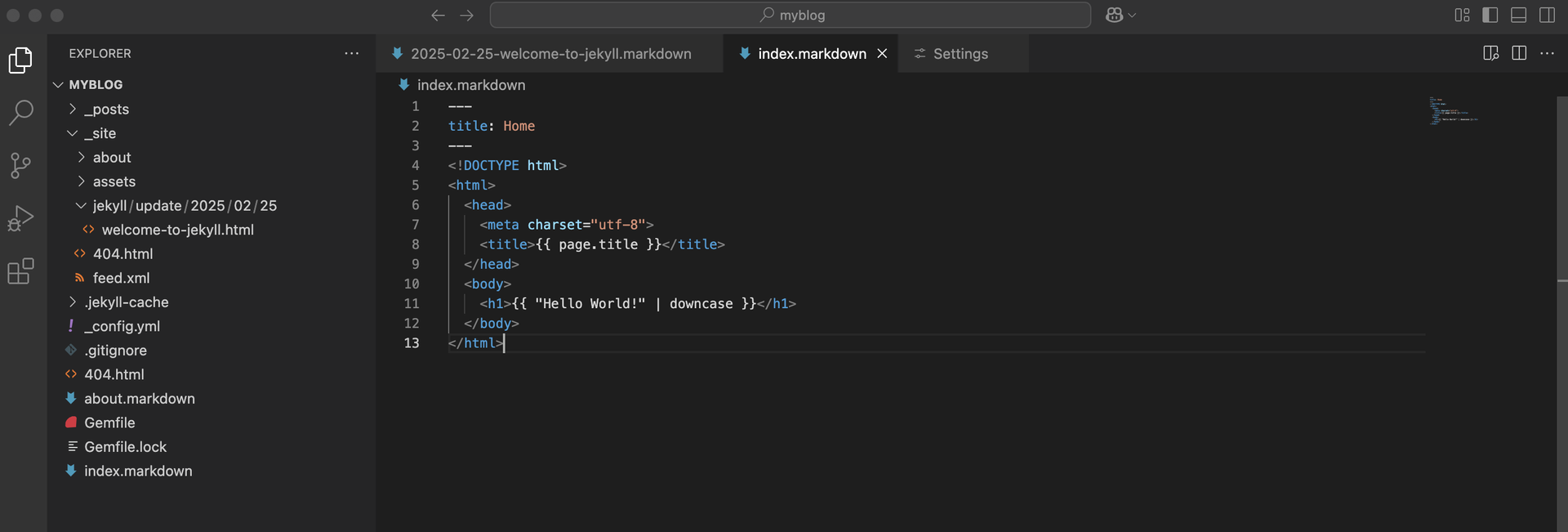Image resolution: width=1568 pixels, height=532 pixels.
Task: Switch to the 2025-02-25-welcome-to-jekyll.markdown tab
Action: 550,54
